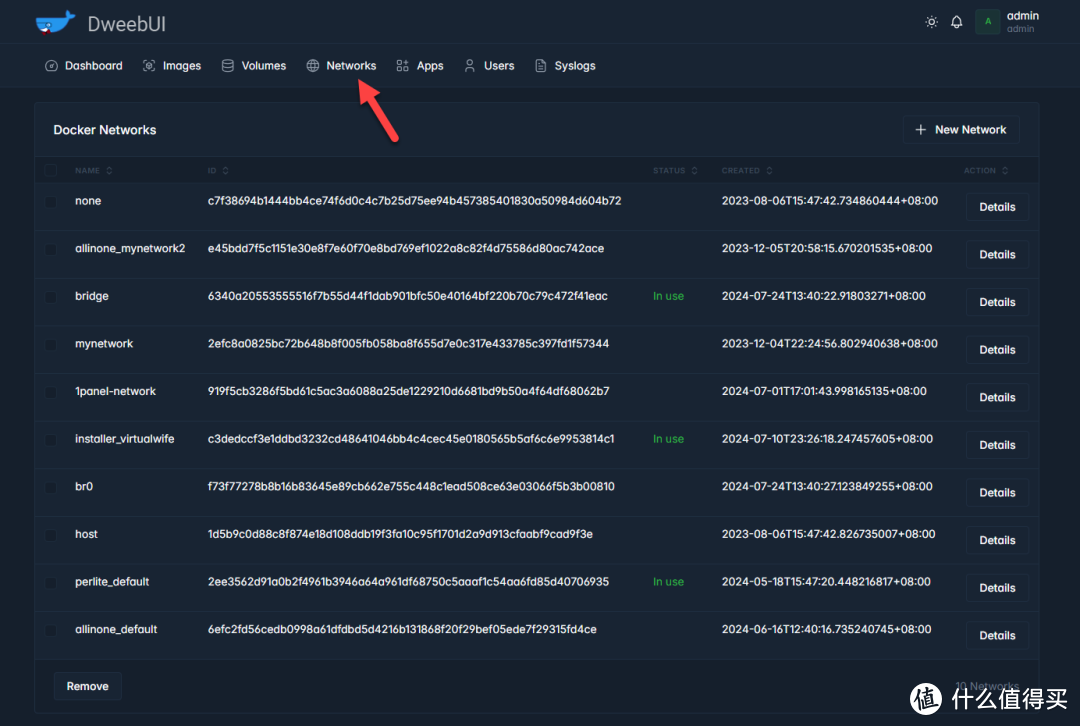Click the Dashboard gauge icon
Image resolution: width=1080 pixels, height=726 pixels.
pos(52,66)
